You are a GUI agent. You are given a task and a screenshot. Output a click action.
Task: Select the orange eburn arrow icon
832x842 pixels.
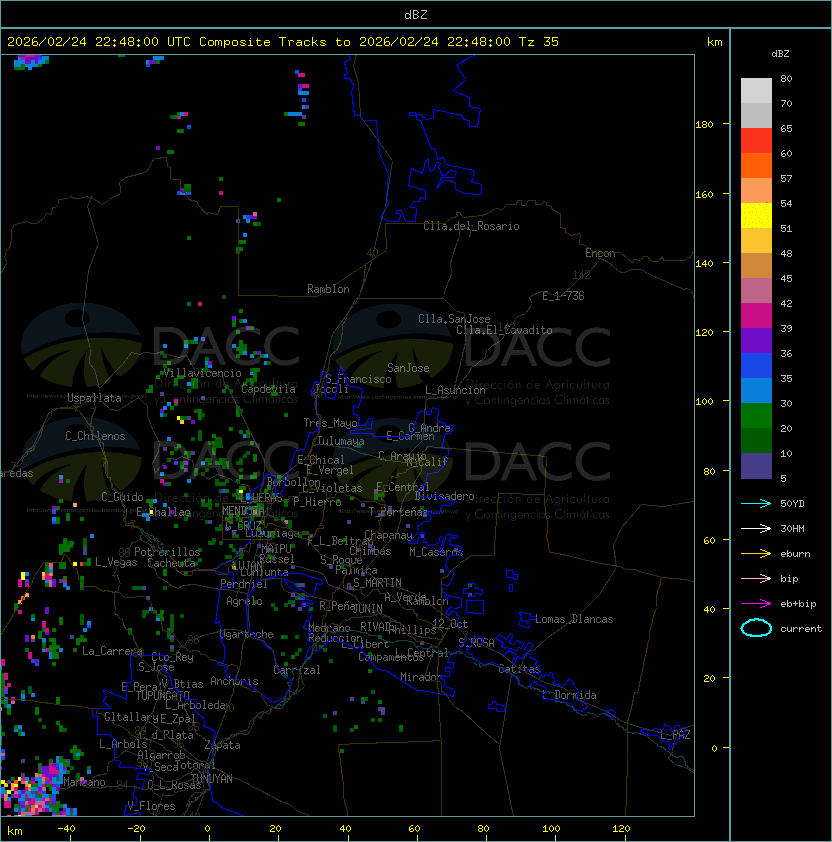[756, 553]
